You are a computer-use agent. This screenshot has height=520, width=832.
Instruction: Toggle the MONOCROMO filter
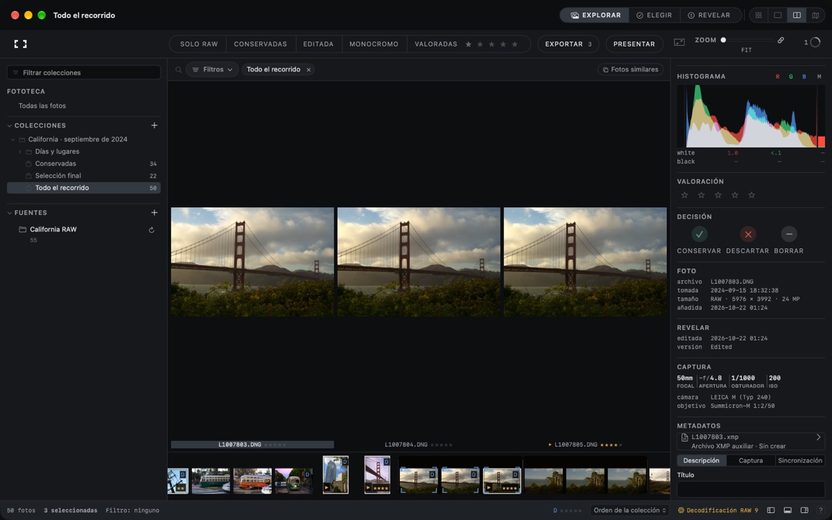coord(374,44)
